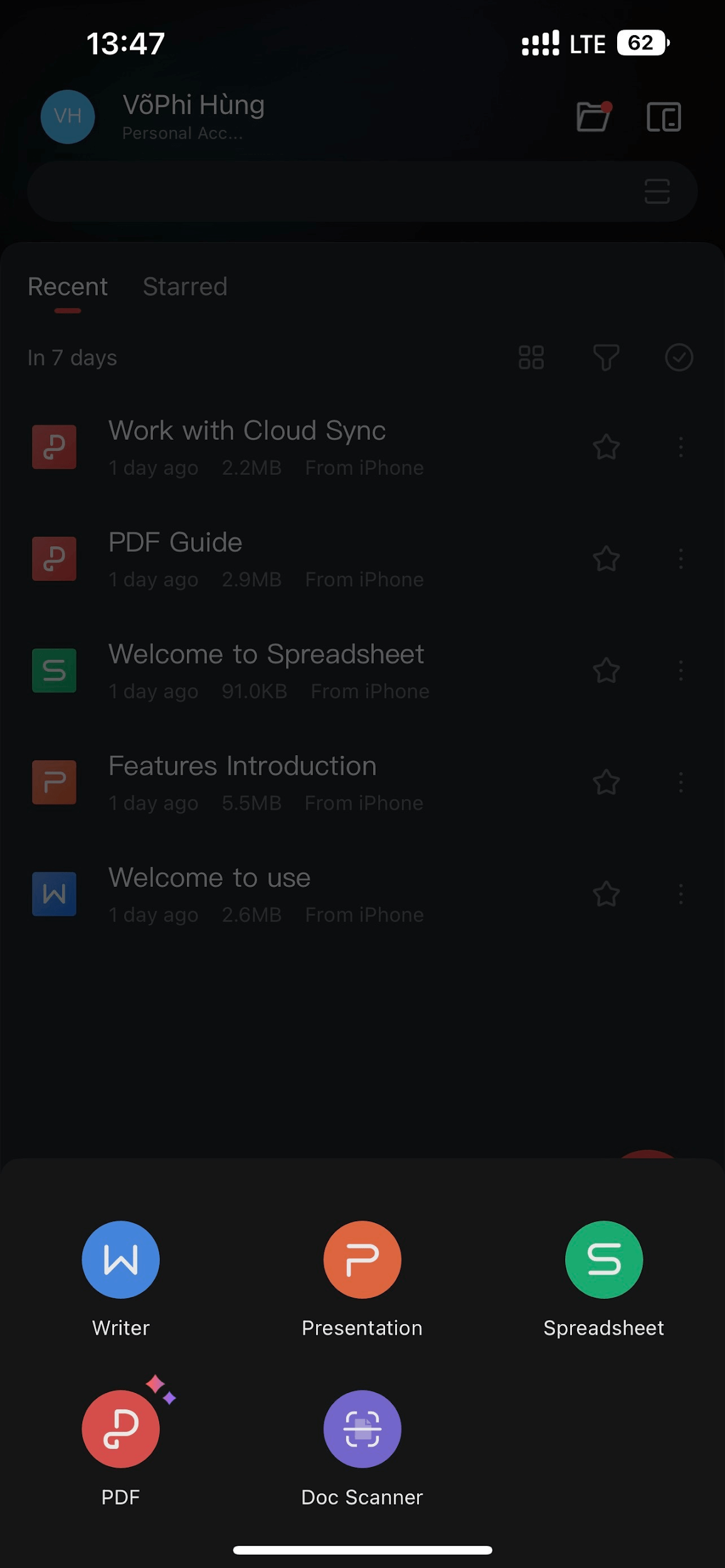Launch Doc Scanner
This screenshot has height=1568, width=725.
(362, 1429)
